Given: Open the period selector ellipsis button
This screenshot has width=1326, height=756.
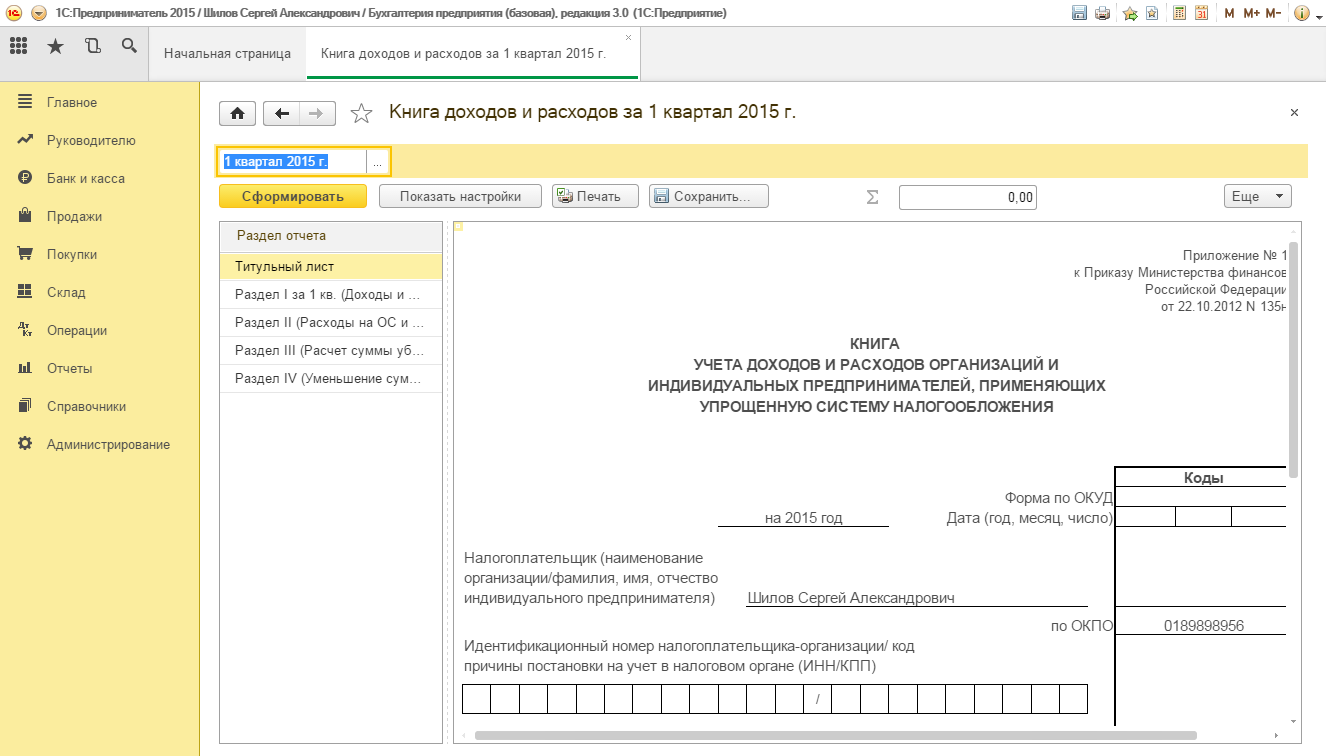Looking at the screenshot, I should [377, 162].
